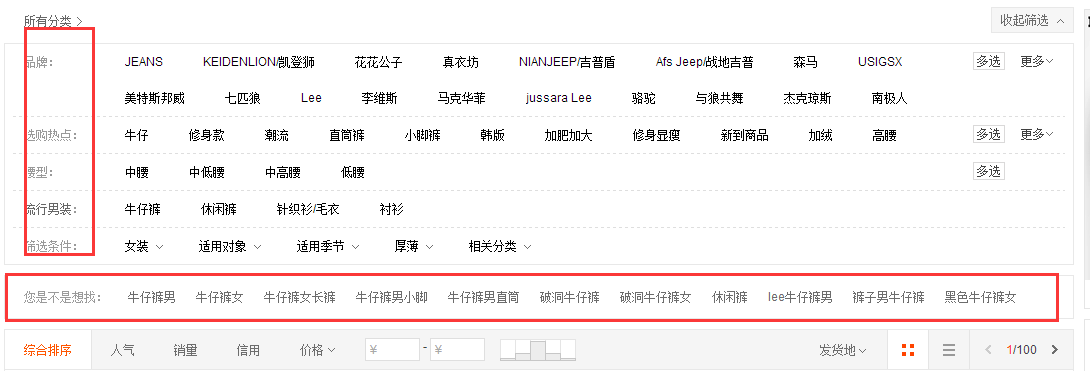The height and width of the screenshot is (371, 1090).
Task: Open the 厚薄 filter dropdown
Action: 414,246
